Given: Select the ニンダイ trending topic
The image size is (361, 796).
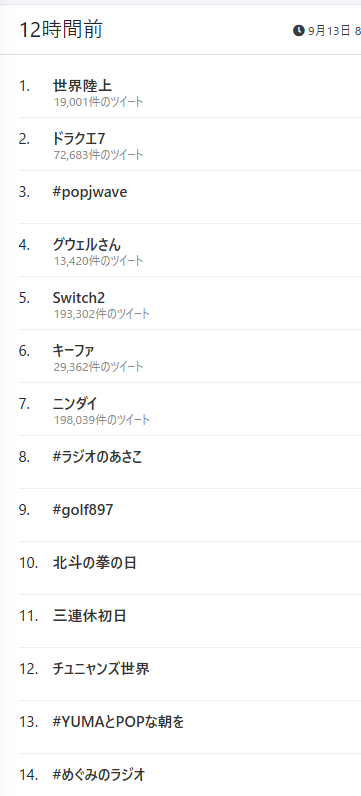Looking at the screenshot, I should (x=75, y=403).
